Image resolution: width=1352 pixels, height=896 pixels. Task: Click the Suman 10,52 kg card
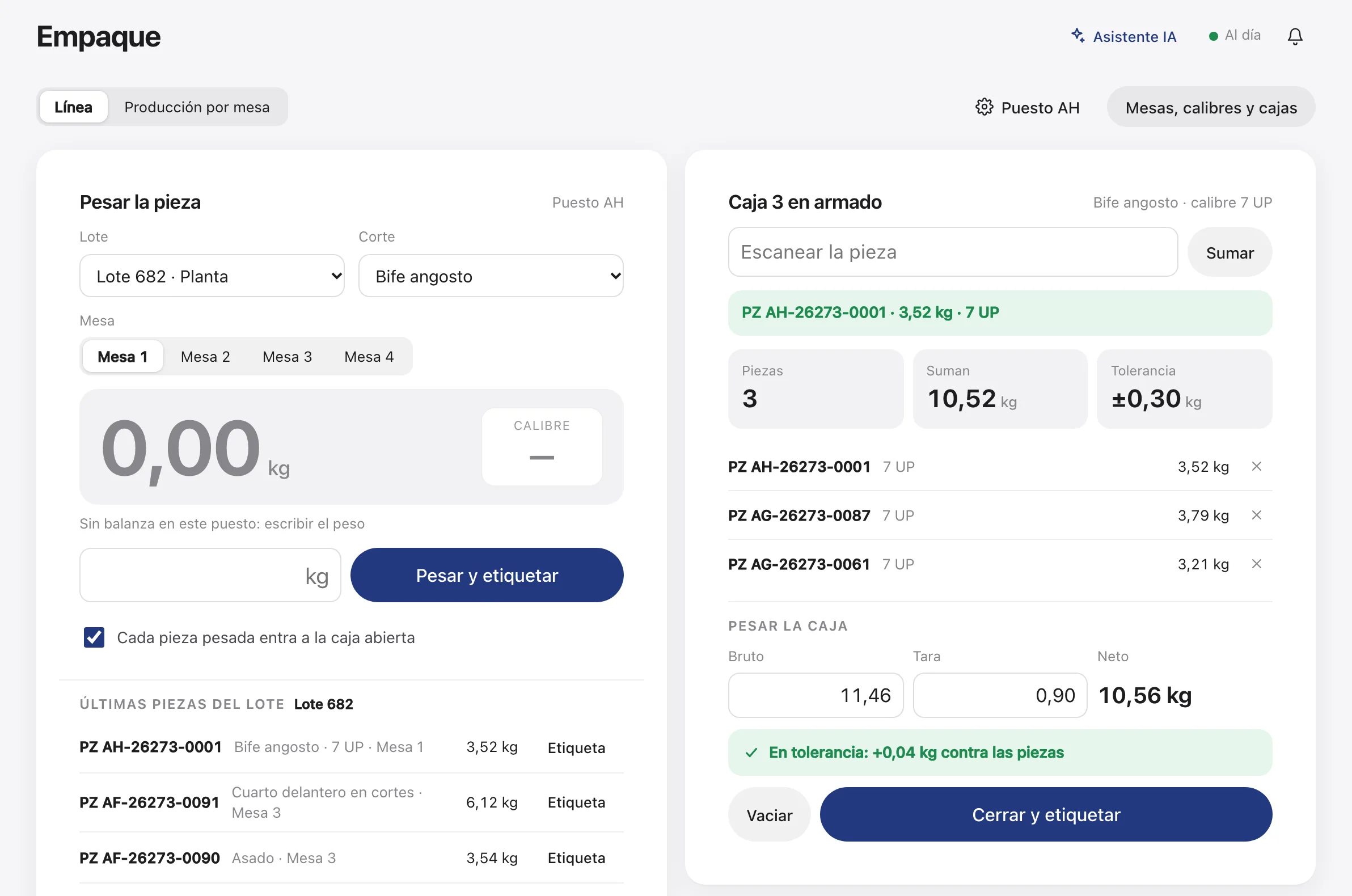(1000, 388)
